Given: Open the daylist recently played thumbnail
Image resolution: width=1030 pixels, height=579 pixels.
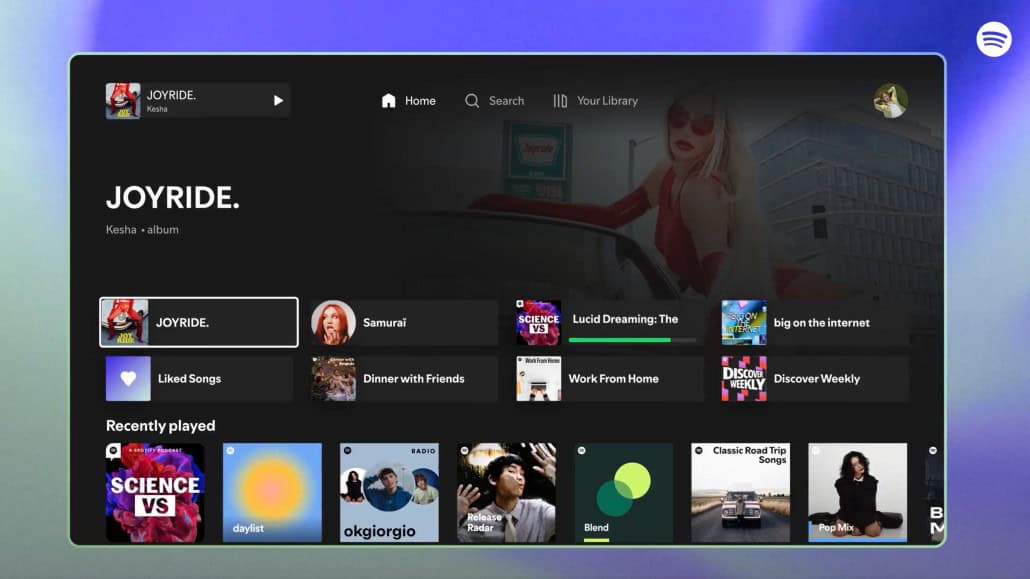Looking at the screenshot, I should click(272, 492).
